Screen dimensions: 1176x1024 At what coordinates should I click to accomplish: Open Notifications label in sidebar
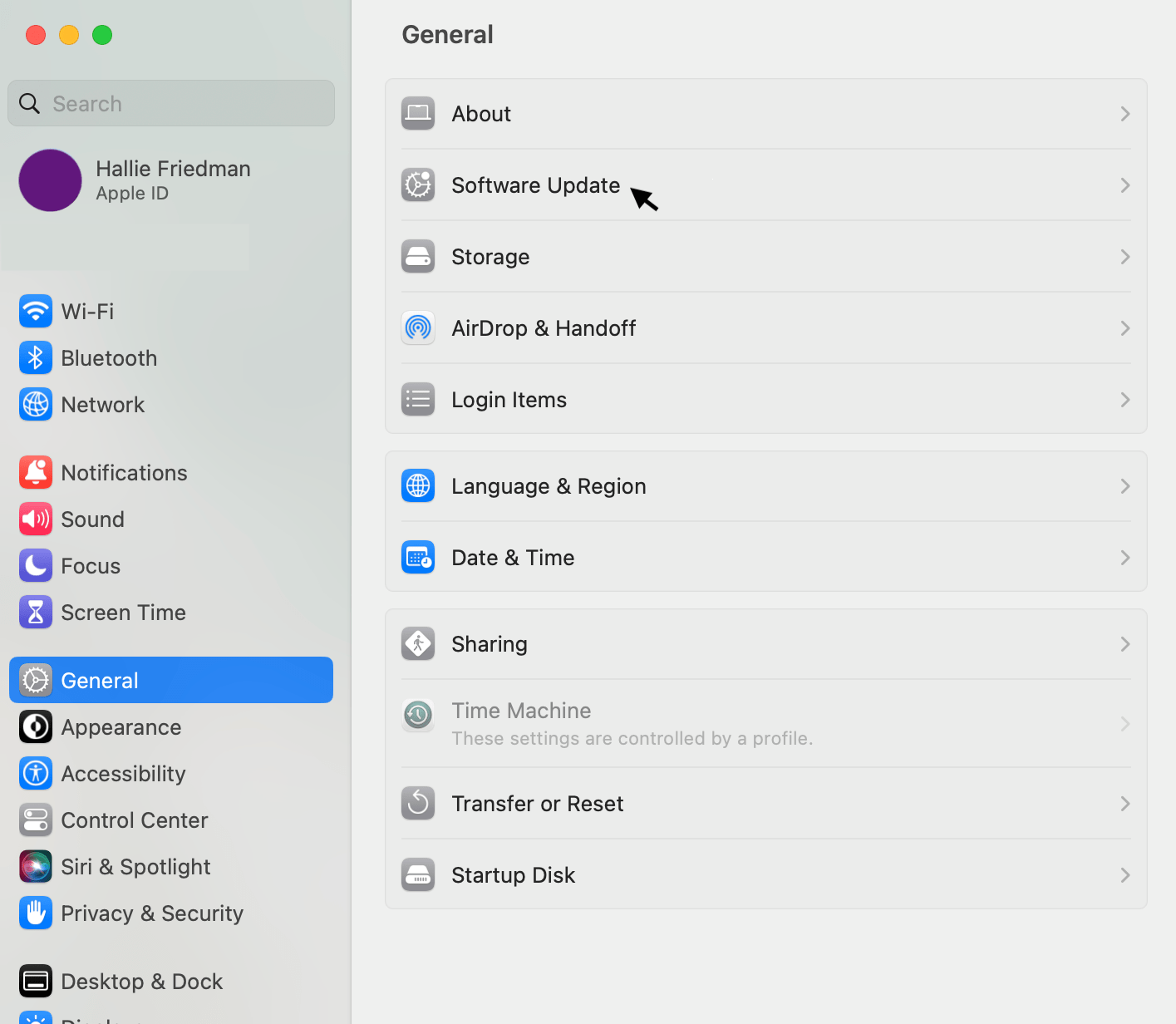click(x=124, y=473)
